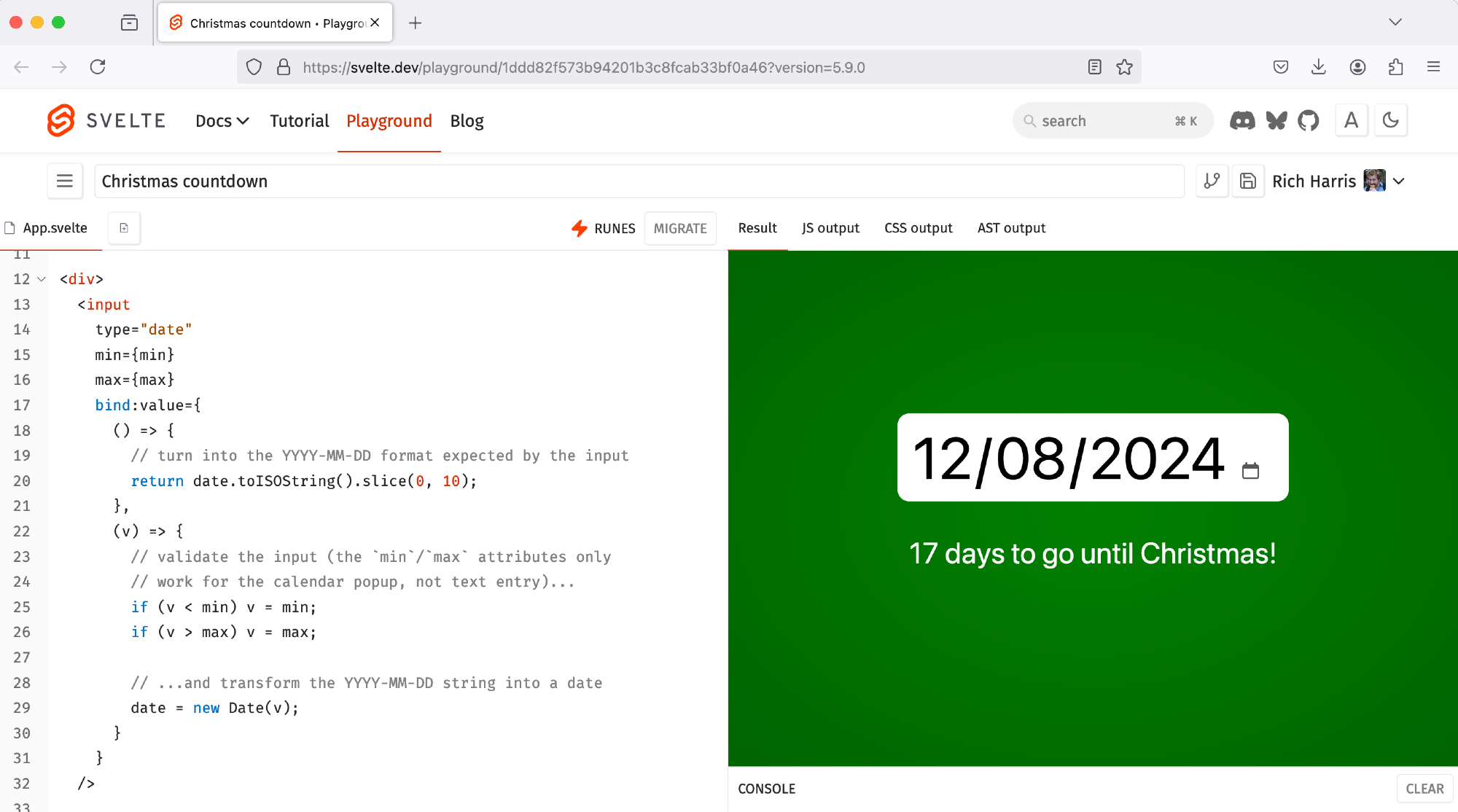
Task: Toggle the RUNES mode indicator
Action: (604, 228)
